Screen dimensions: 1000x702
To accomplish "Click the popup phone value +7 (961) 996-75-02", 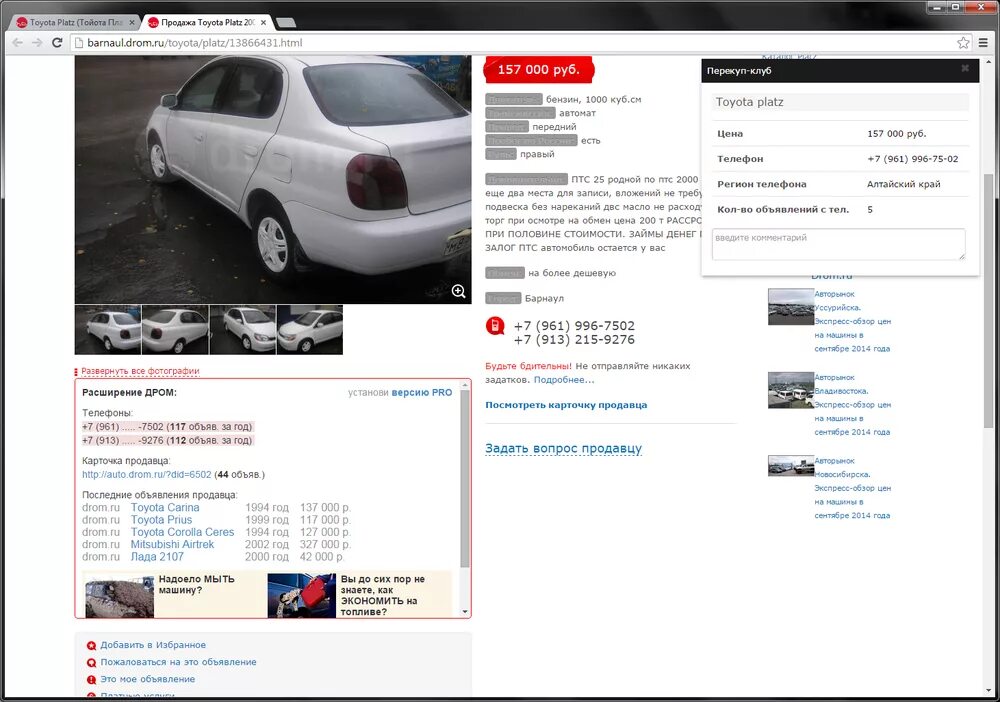I will point(913,159).
